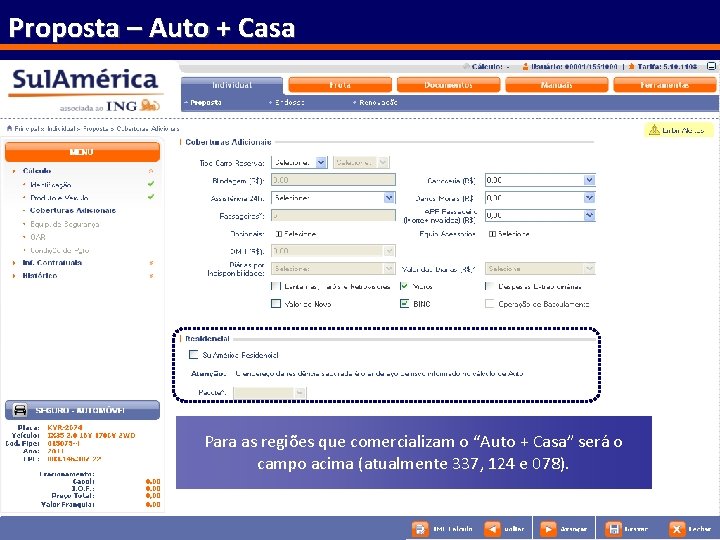Viewport: 720px width, 540px height.
Task: Toggle the Vidros checkbox
Action: click(404, 286)
